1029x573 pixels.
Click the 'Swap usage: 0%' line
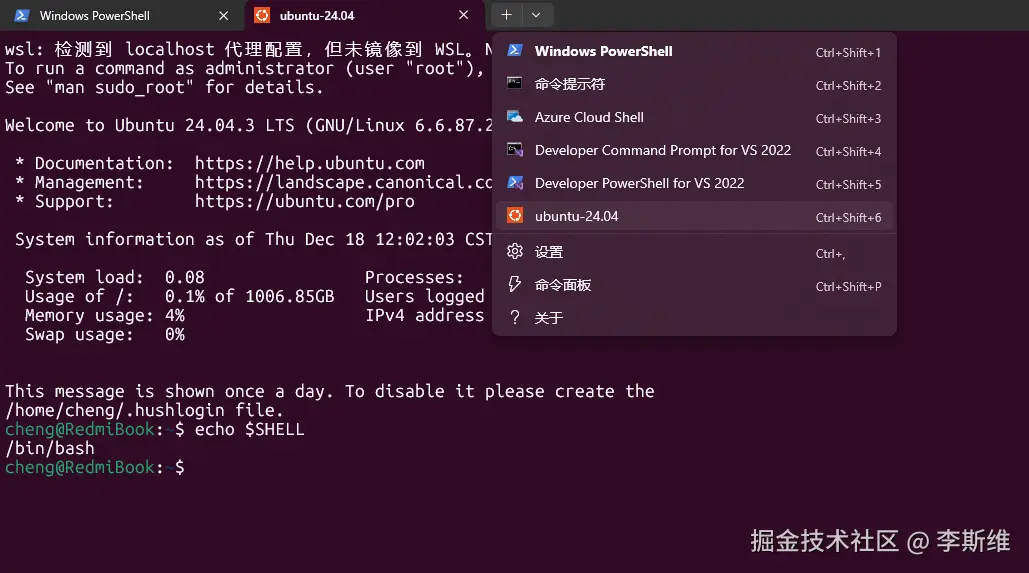coord(105,334)
